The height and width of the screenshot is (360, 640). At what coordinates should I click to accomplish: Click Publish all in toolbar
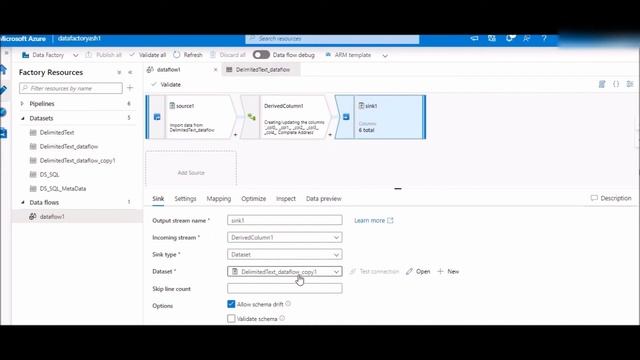pos(103,55)
